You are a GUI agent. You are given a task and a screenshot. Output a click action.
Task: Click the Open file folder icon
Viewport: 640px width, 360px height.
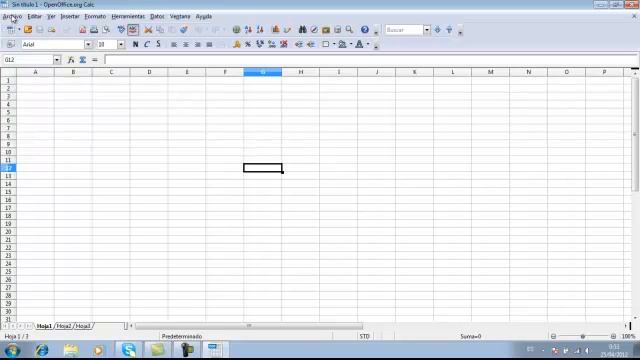[x=28, y=30]
